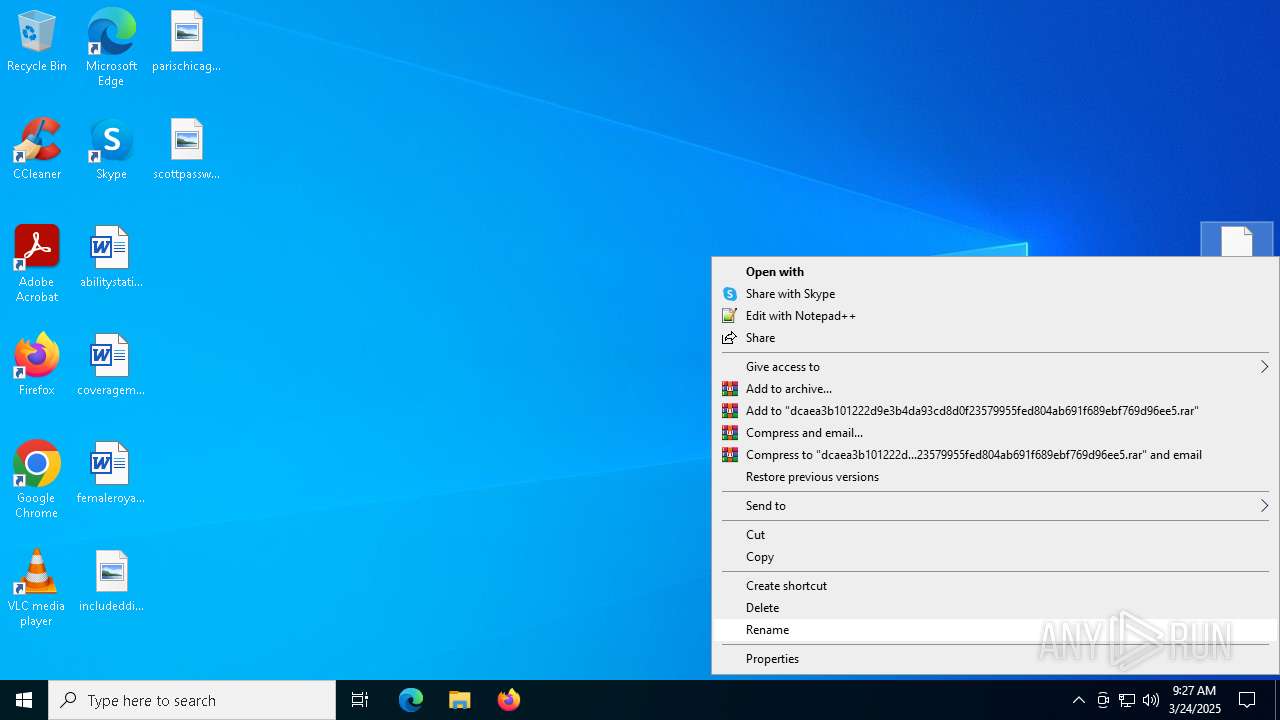
Task: Open the network status tray icon
Action: pos(1127,700)
